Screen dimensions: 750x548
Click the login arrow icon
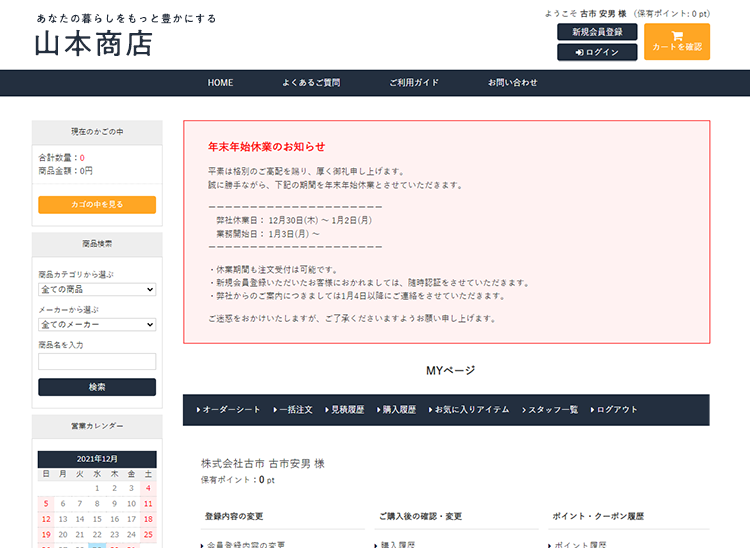579,52
